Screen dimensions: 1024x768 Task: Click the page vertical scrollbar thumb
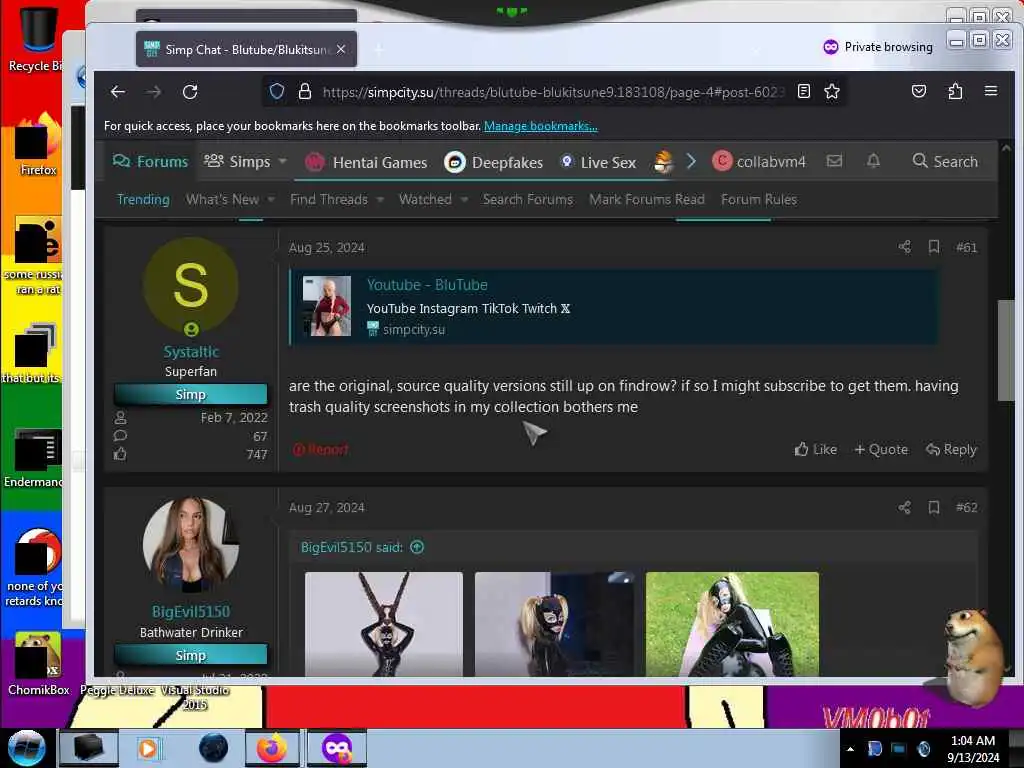coord(1006,350)
